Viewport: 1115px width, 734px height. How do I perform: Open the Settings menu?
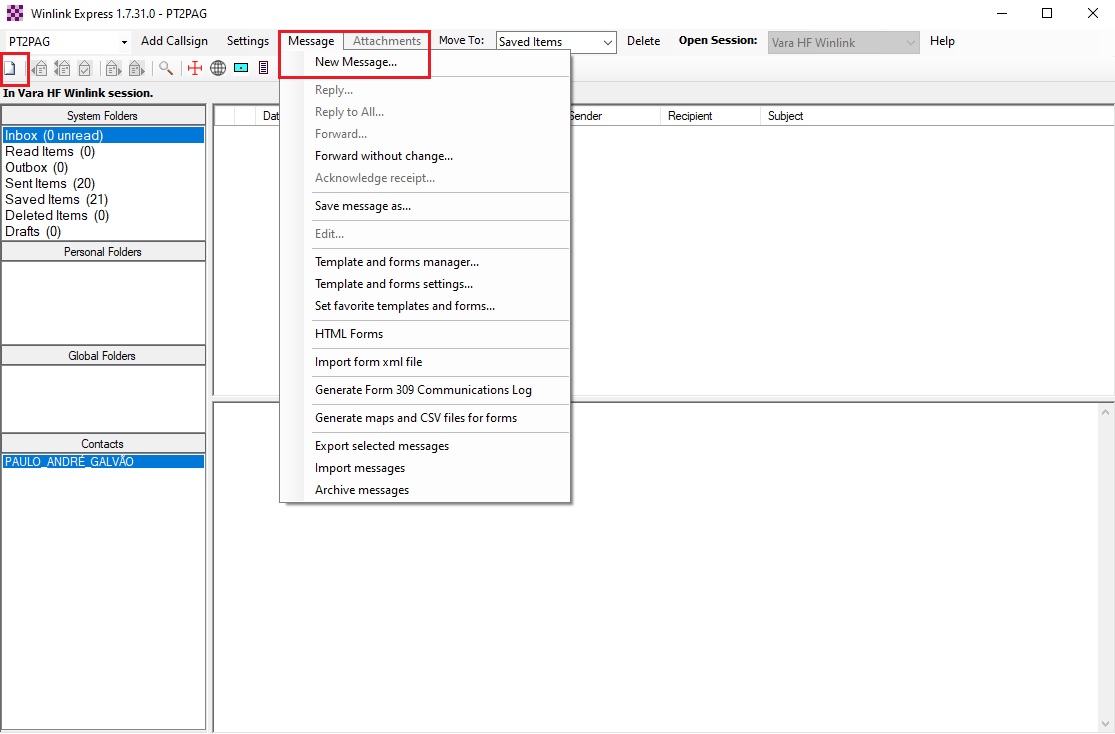click(247, 41)
